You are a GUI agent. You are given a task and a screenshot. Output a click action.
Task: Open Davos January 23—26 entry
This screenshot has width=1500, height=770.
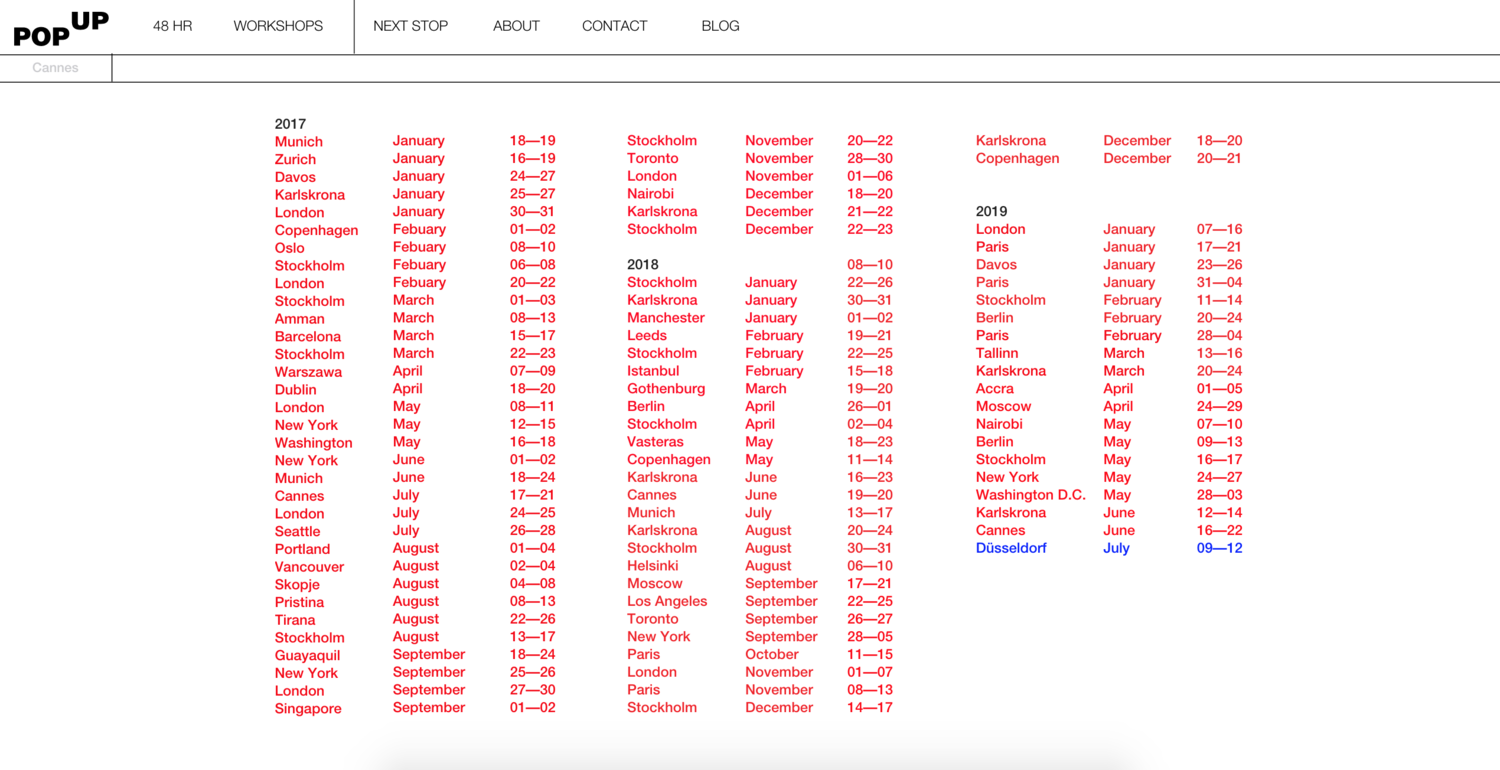click(x=1109, y=265)
